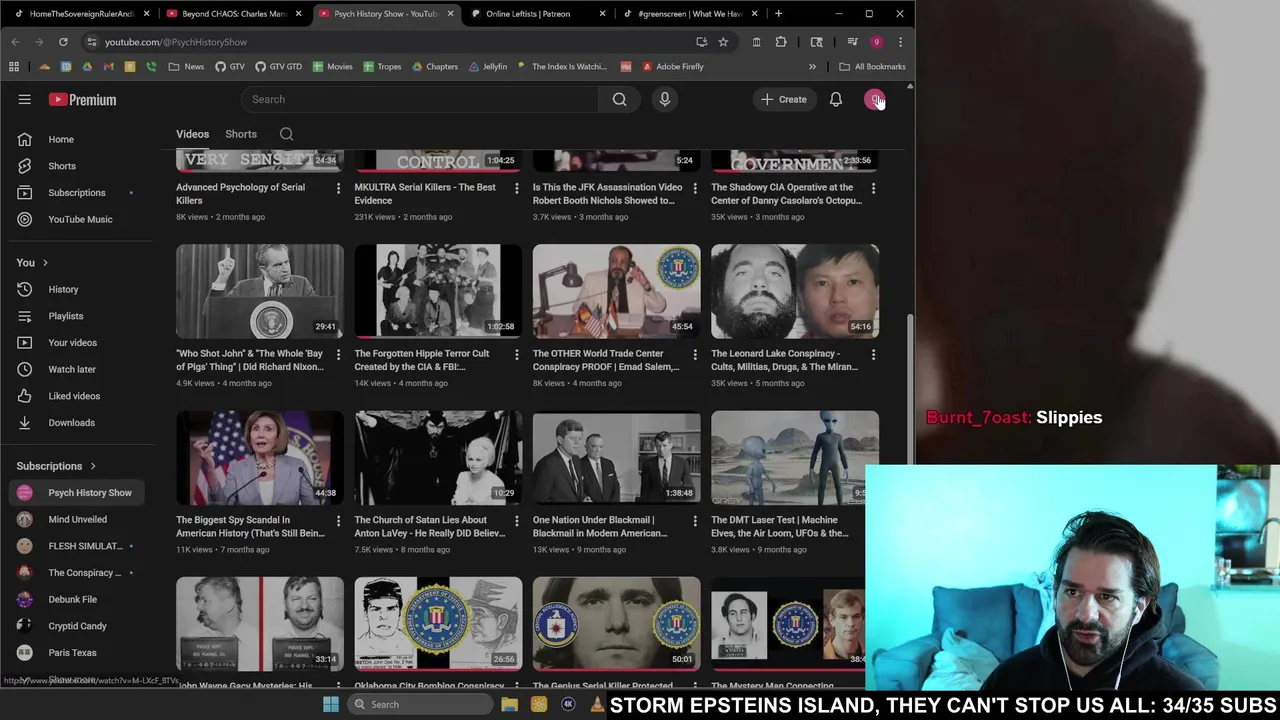Screen dimensions: 1280x720
Task: Open The Conspiracy subscription channel
Action: (77, 573)
